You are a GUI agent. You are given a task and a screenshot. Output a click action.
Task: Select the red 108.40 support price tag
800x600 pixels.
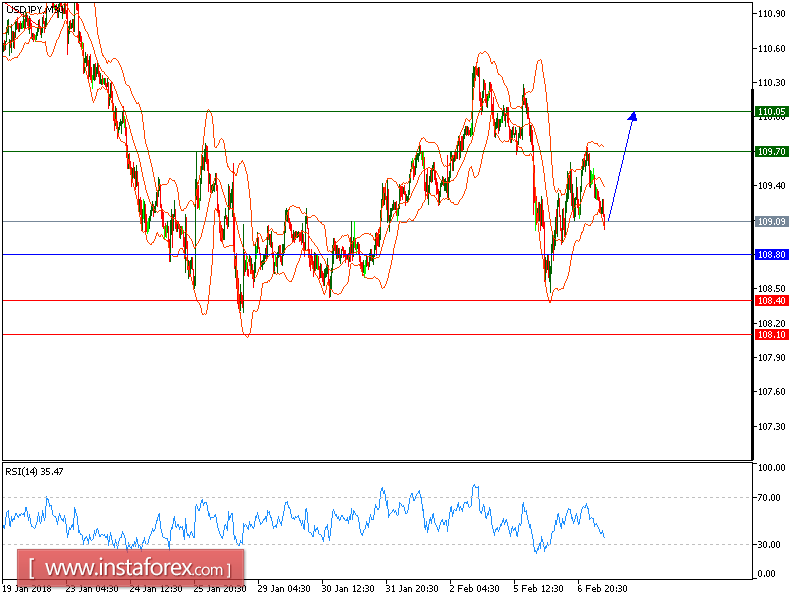tap(771, 299)
